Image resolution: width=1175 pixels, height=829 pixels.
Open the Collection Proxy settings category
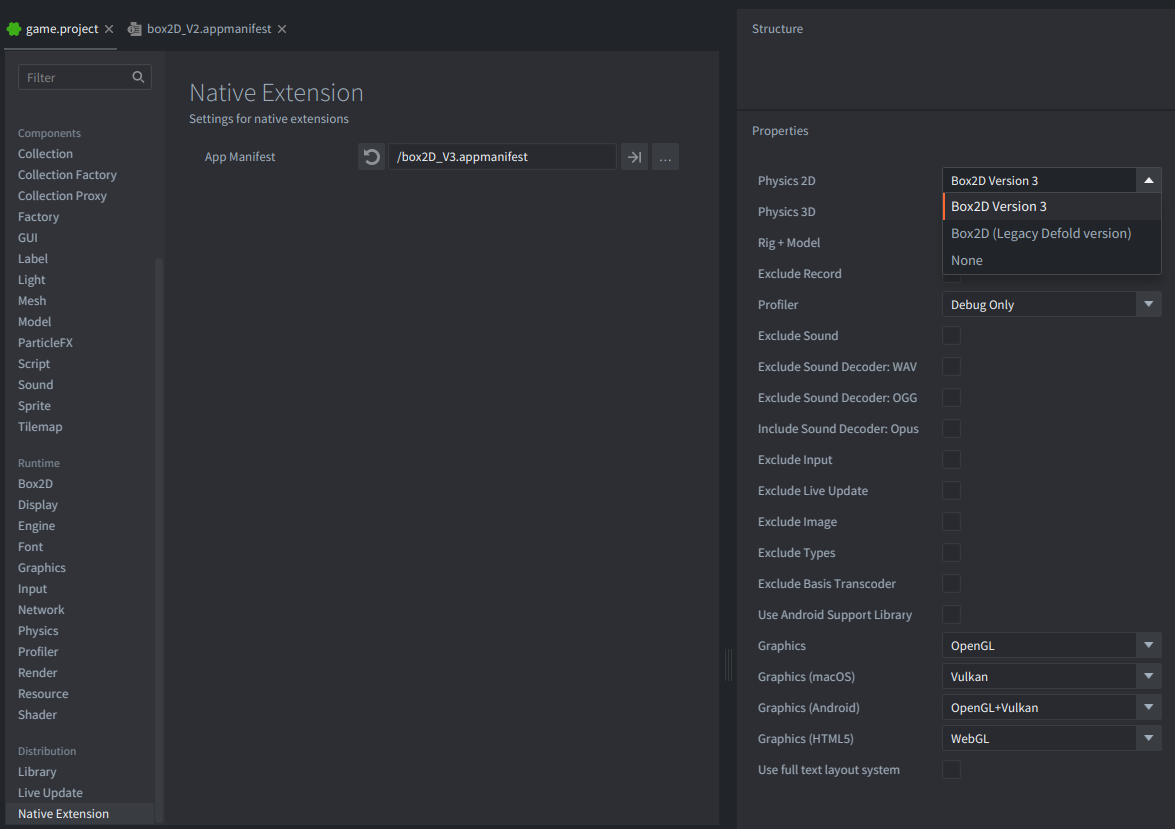[x=62, y=196]
